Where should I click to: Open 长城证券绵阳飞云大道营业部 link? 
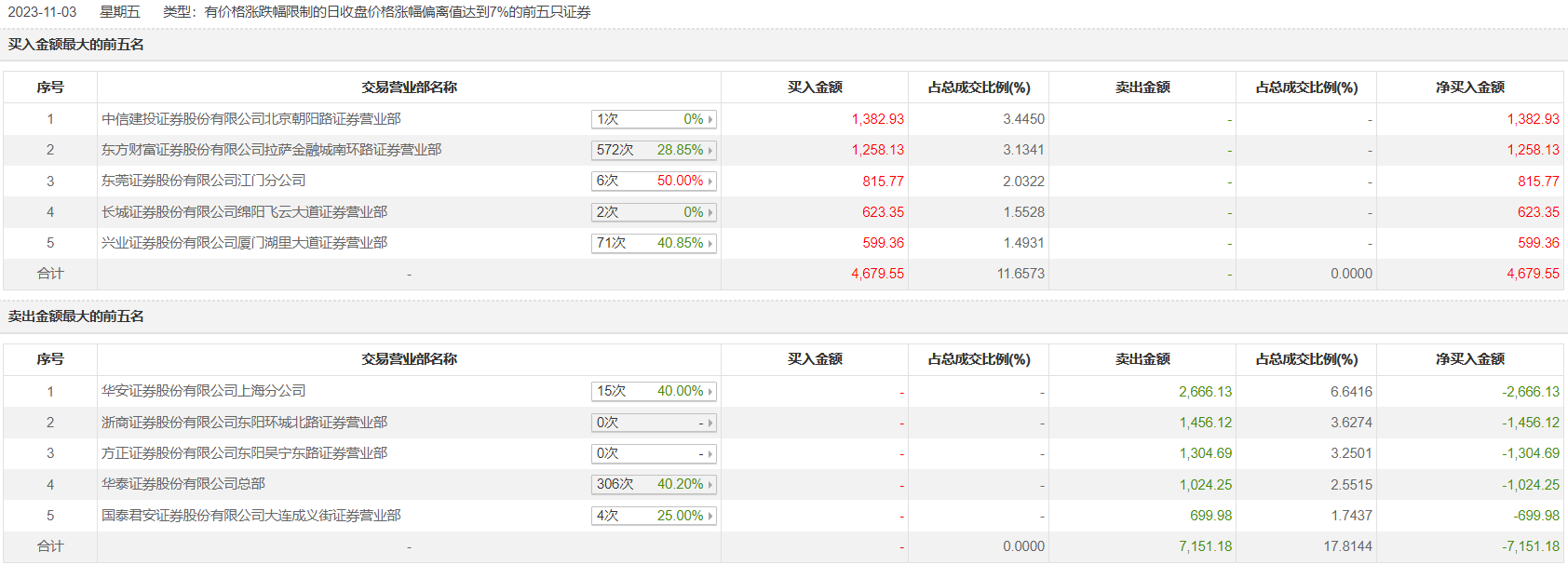coord(244,212)
